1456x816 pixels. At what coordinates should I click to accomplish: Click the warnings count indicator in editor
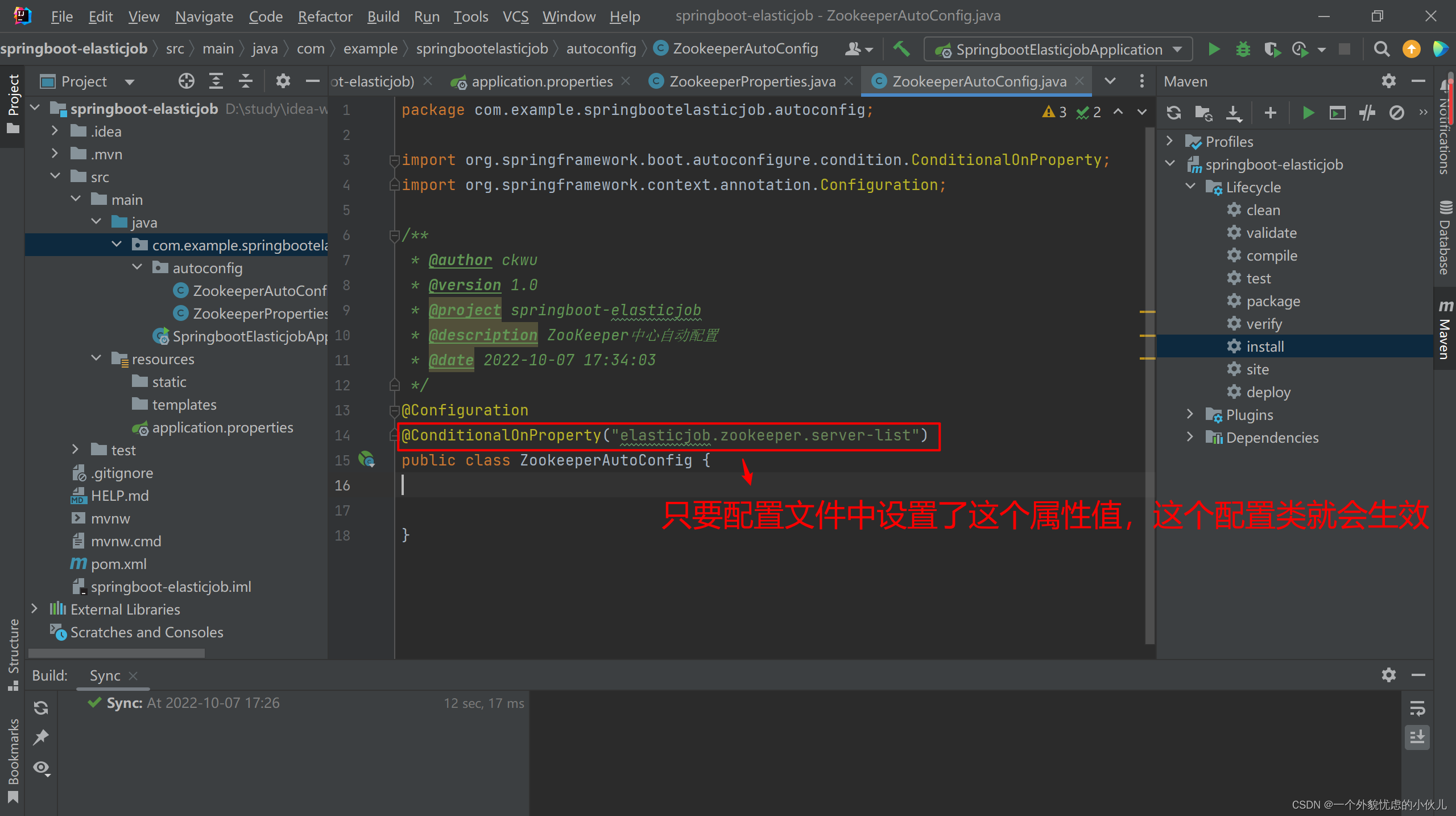[1055, 112]
